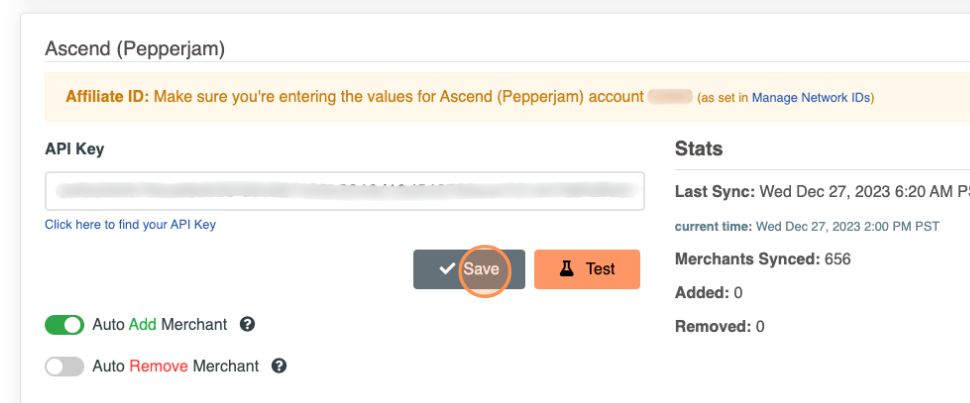
Task: Focus the API Key input field
Action: 344,190
